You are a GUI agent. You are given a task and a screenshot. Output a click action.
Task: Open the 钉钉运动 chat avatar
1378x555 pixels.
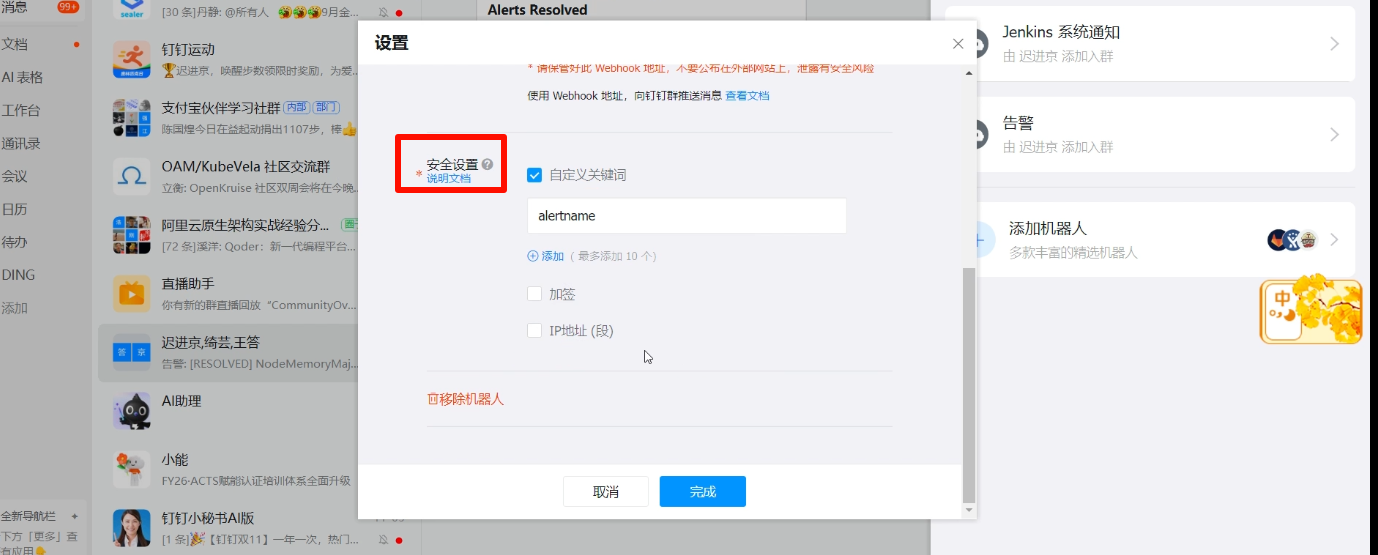click(132, 59)
